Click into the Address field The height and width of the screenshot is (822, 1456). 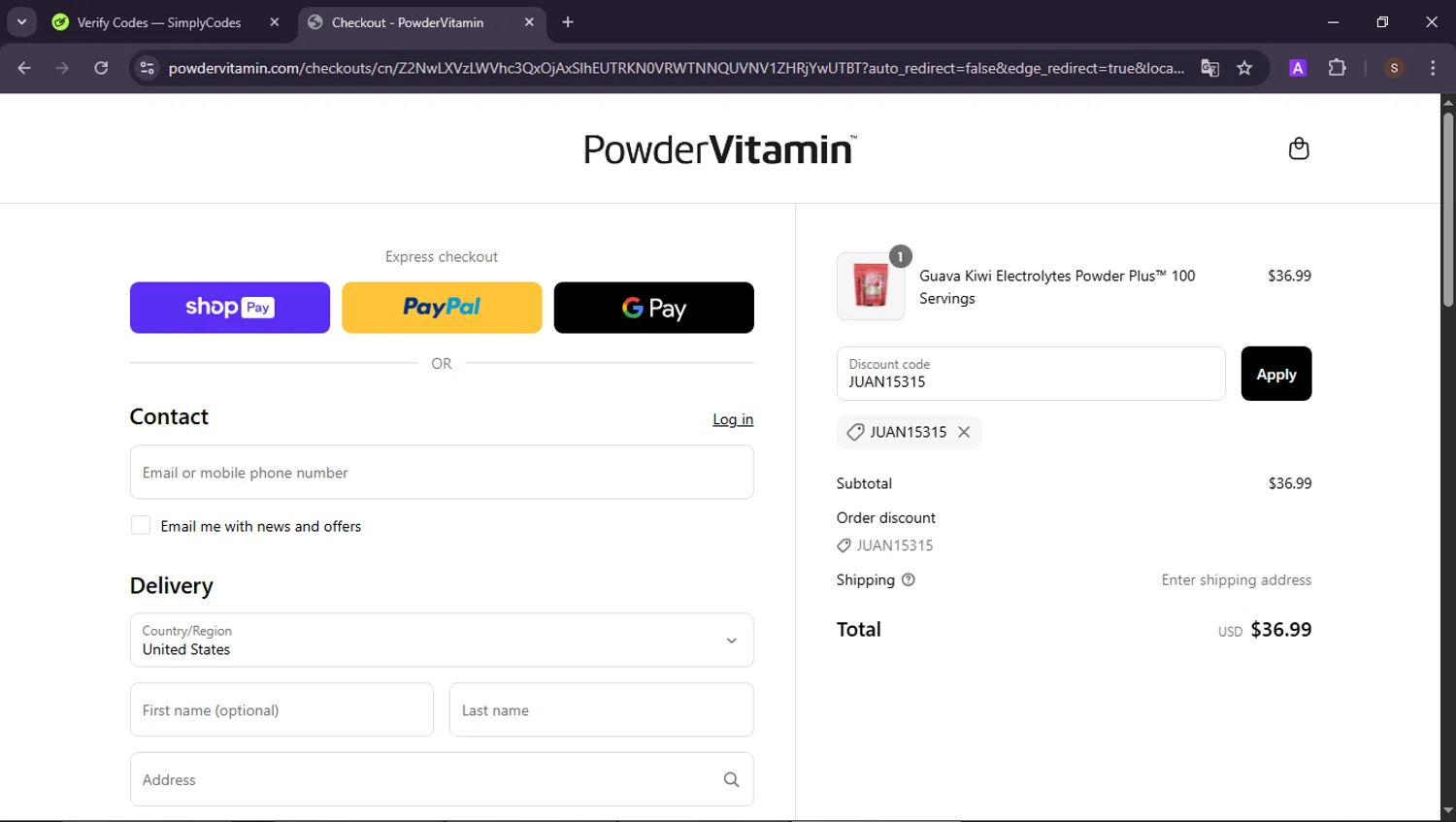coord(442,779)
